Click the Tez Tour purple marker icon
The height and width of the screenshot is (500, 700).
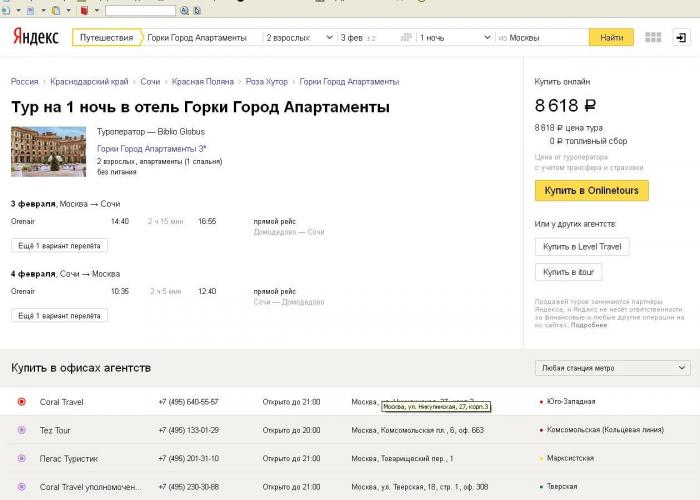(21, 430)
